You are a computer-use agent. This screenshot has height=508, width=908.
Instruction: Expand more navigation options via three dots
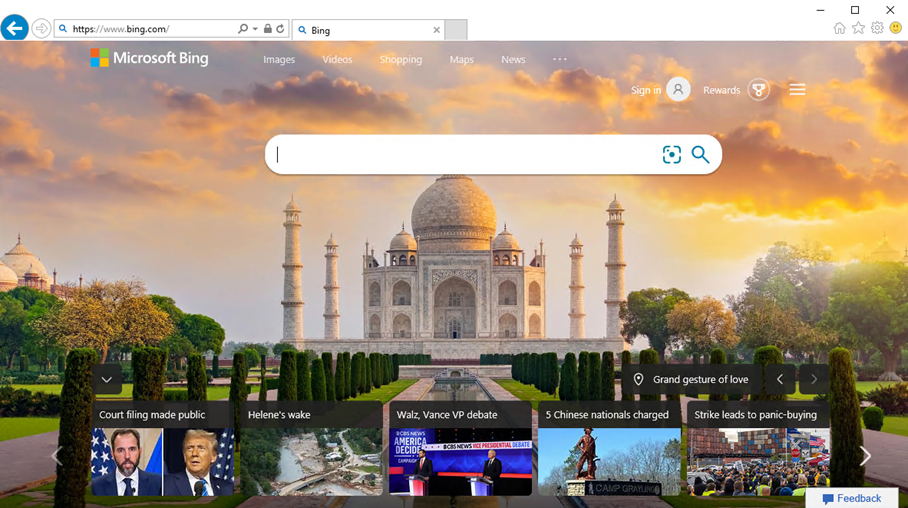coord(559,59)
